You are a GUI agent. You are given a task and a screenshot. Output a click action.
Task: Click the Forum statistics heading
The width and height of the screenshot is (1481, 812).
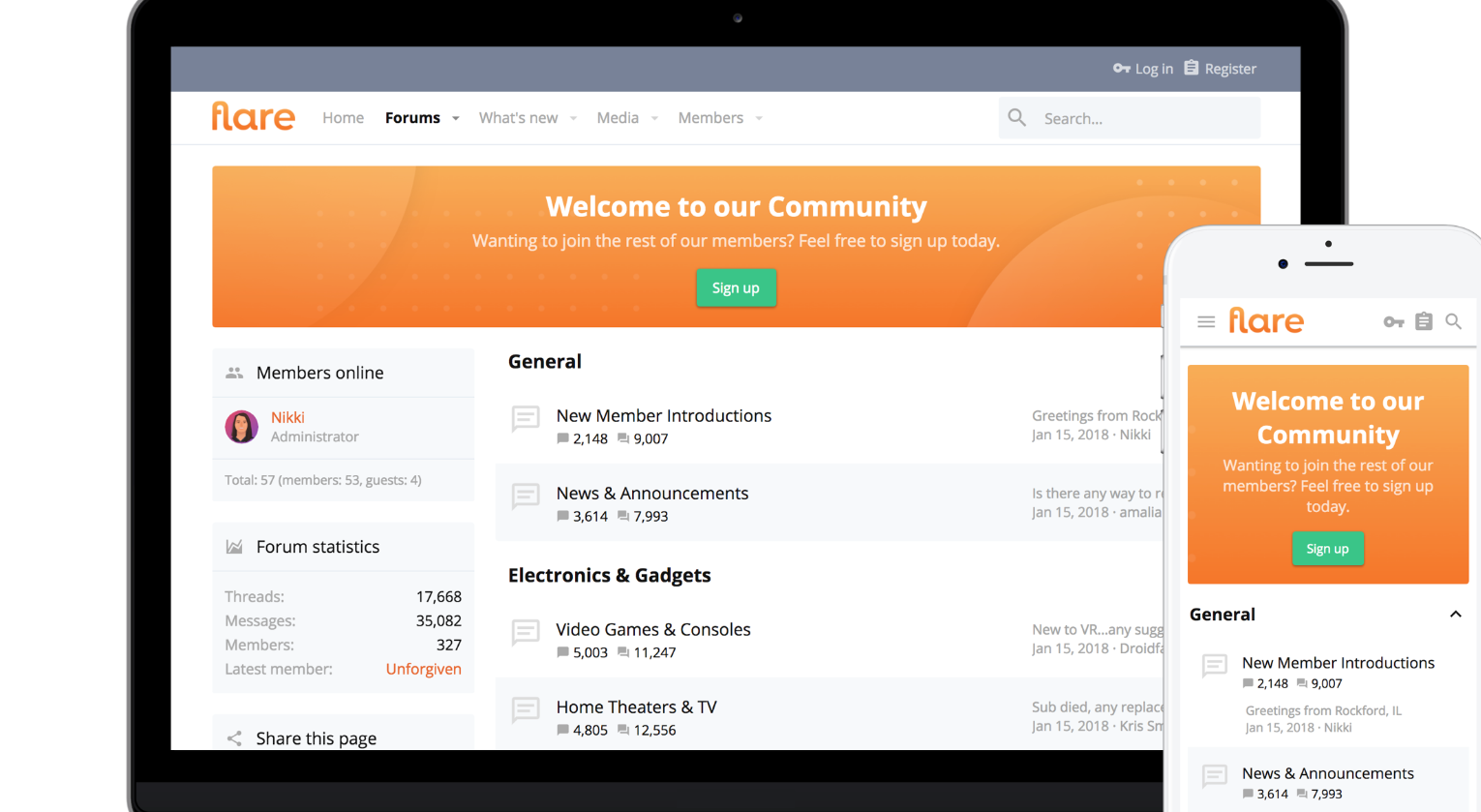[x=317, y=547]
